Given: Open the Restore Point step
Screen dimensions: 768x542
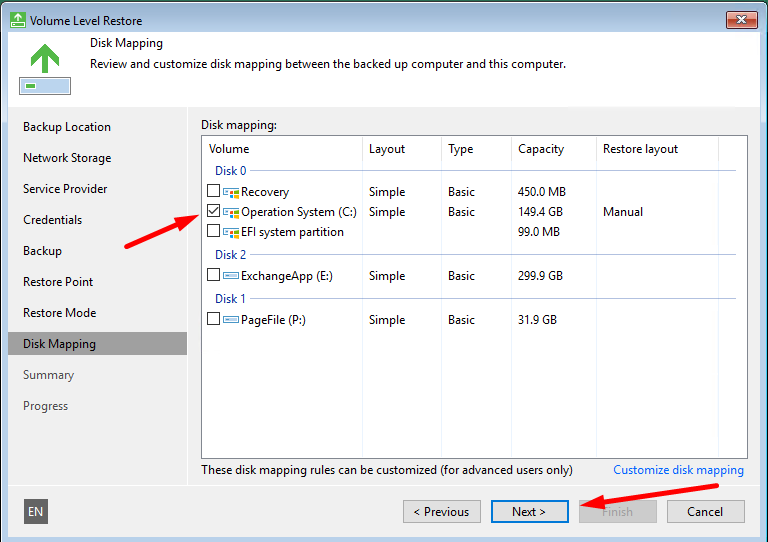Looking at the screenshot, I should pyautogui.click(x=58, y=282).
